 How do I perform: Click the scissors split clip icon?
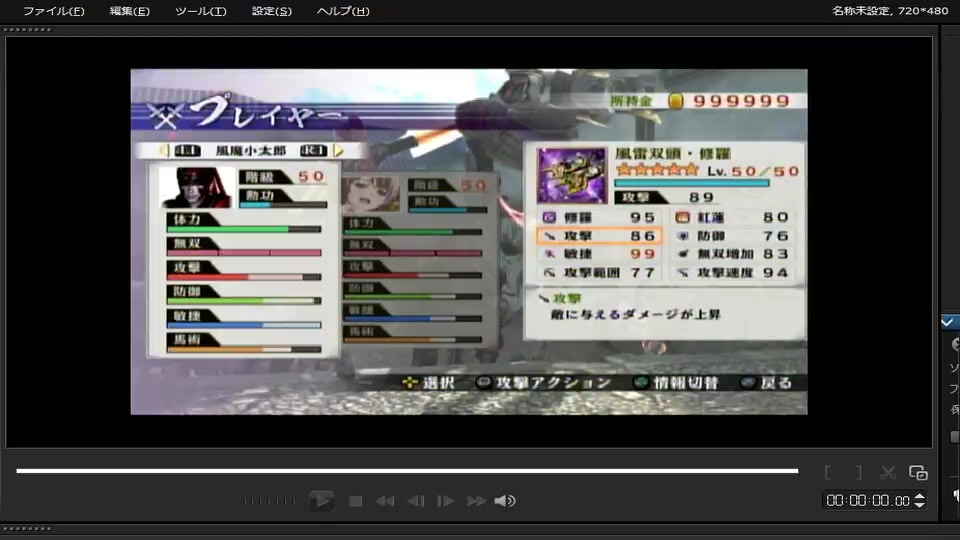[888, 472]
